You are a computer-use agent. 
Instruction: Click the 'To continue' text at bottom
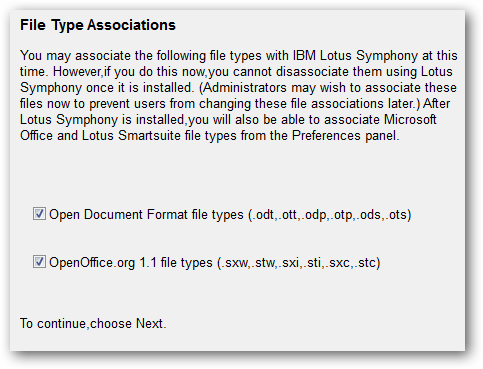tap(52, 324)
